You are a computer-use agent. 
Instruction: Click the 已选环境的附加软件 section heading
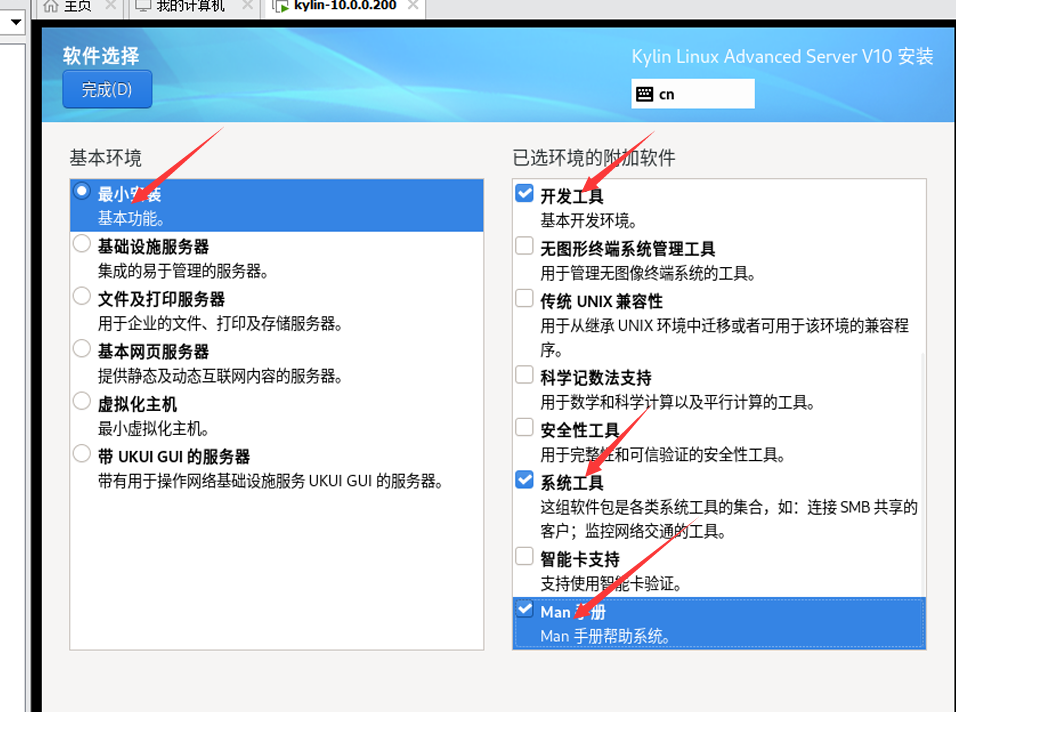pyautogui.click(x=593, y=158)
